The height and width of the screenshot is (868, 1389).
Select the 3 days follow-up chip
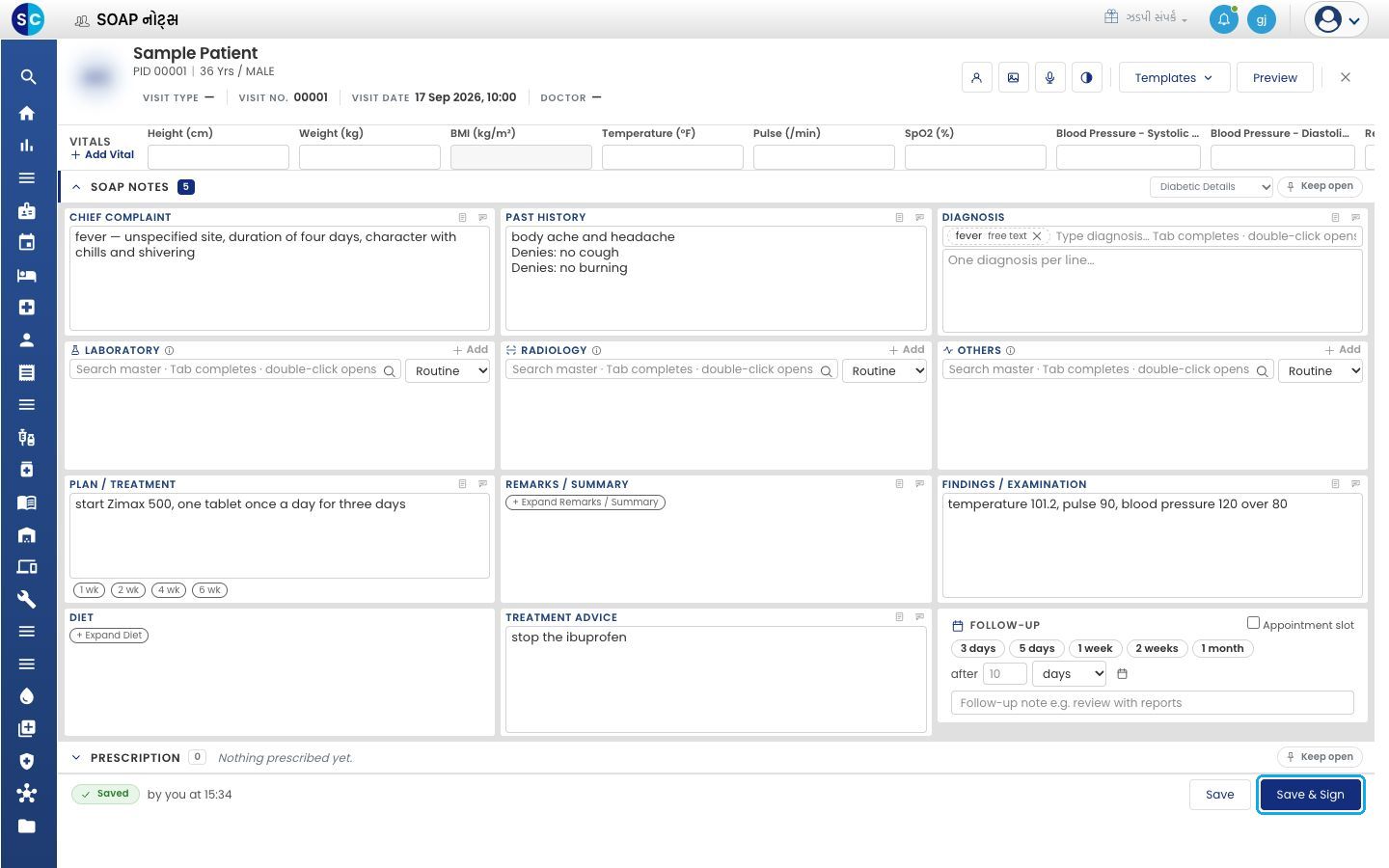click(977, 649)
